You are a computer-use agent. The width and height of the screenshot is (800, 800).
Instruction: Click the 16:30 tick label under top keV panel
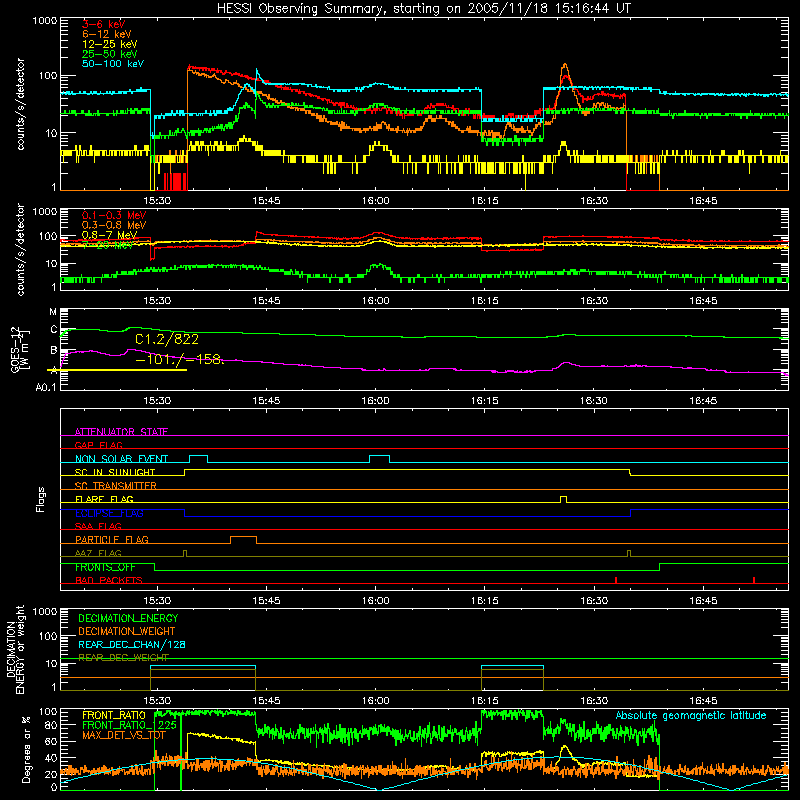coord(594,201)
